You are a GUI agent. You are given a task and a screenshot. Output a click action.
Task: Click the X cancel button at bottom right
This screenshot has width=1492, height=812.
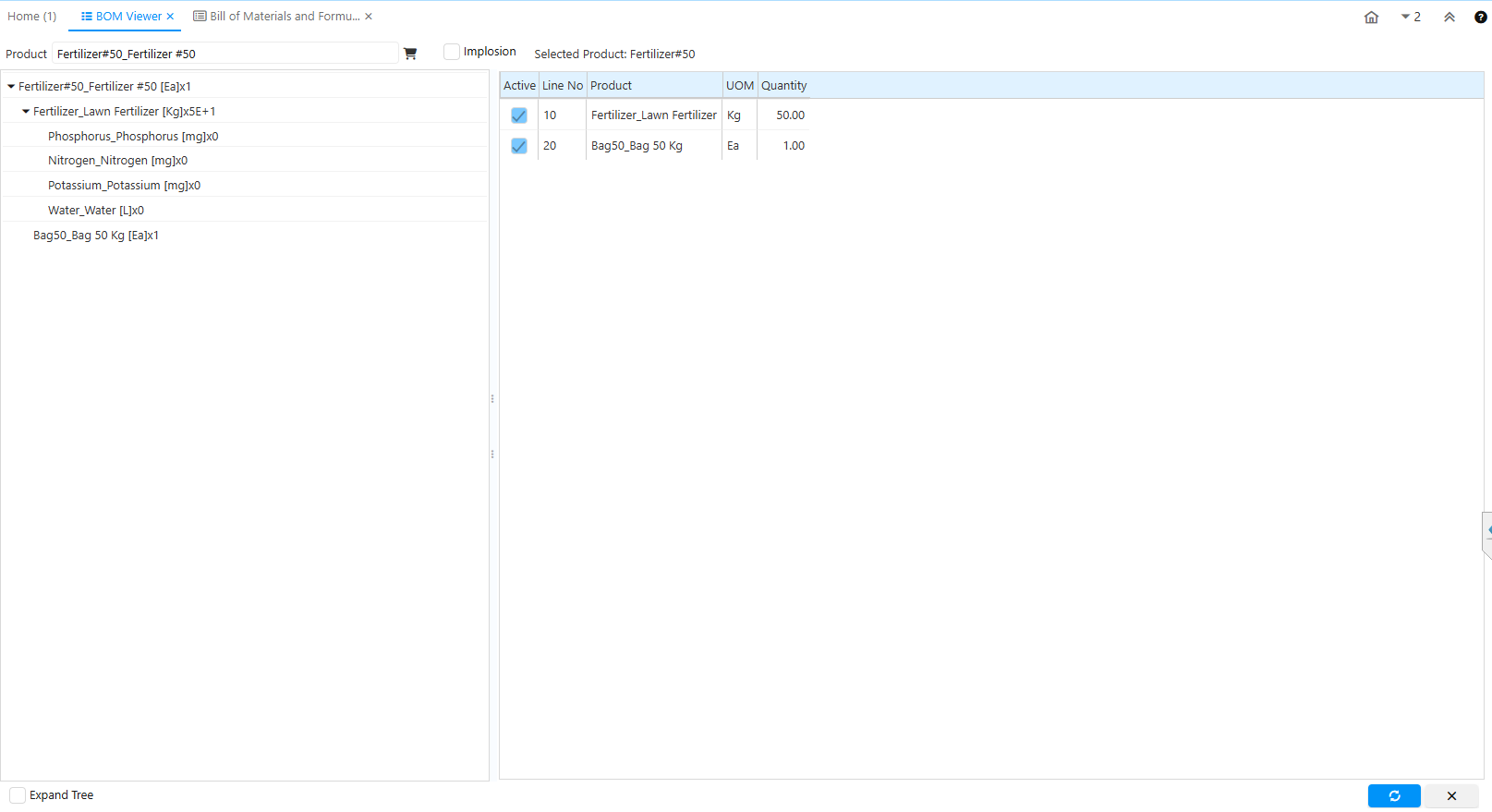point(1450,795)
